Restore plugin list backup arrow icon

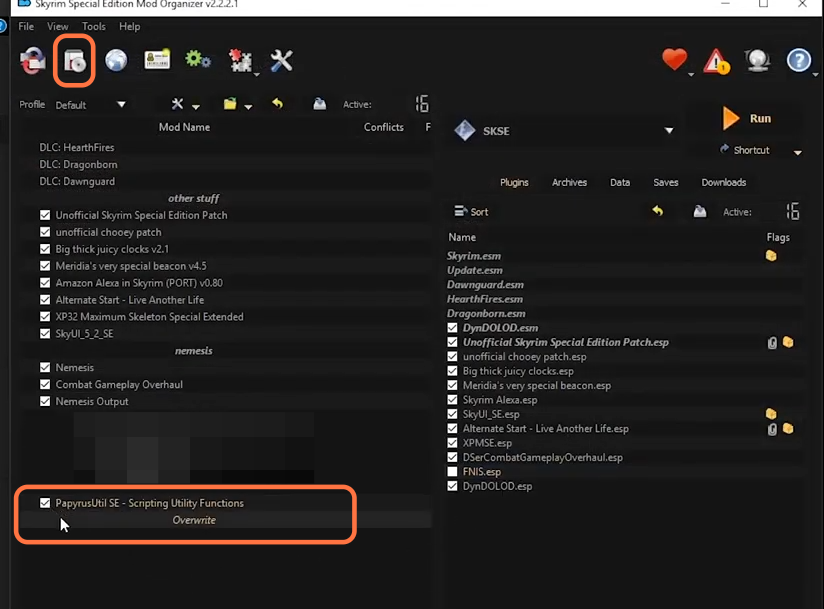tap(657, 211)
